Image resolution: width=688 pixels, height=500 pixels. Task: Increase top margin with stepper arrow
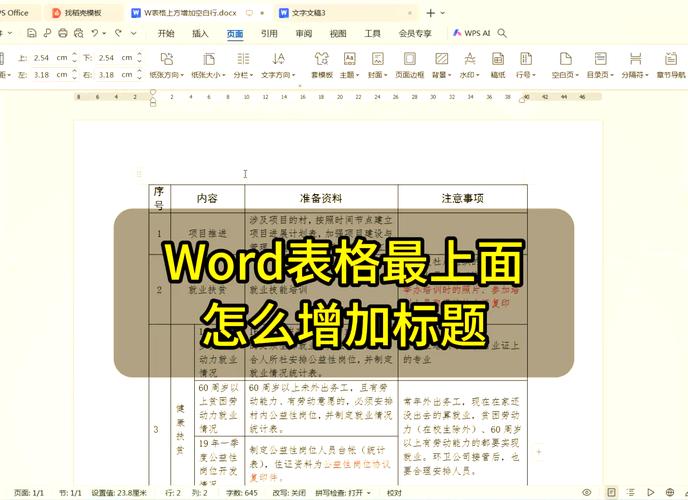tap(74, 55)
